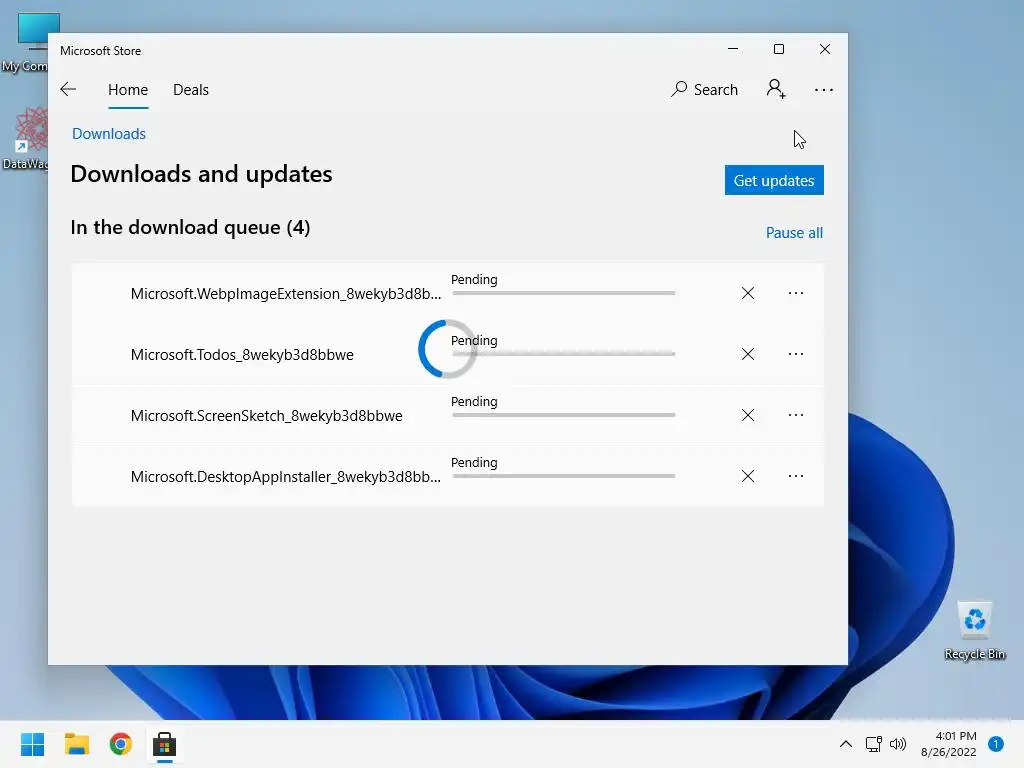
Task: Switch to the Deals tab
Action: pyautogui.click(x=191, y=90)
